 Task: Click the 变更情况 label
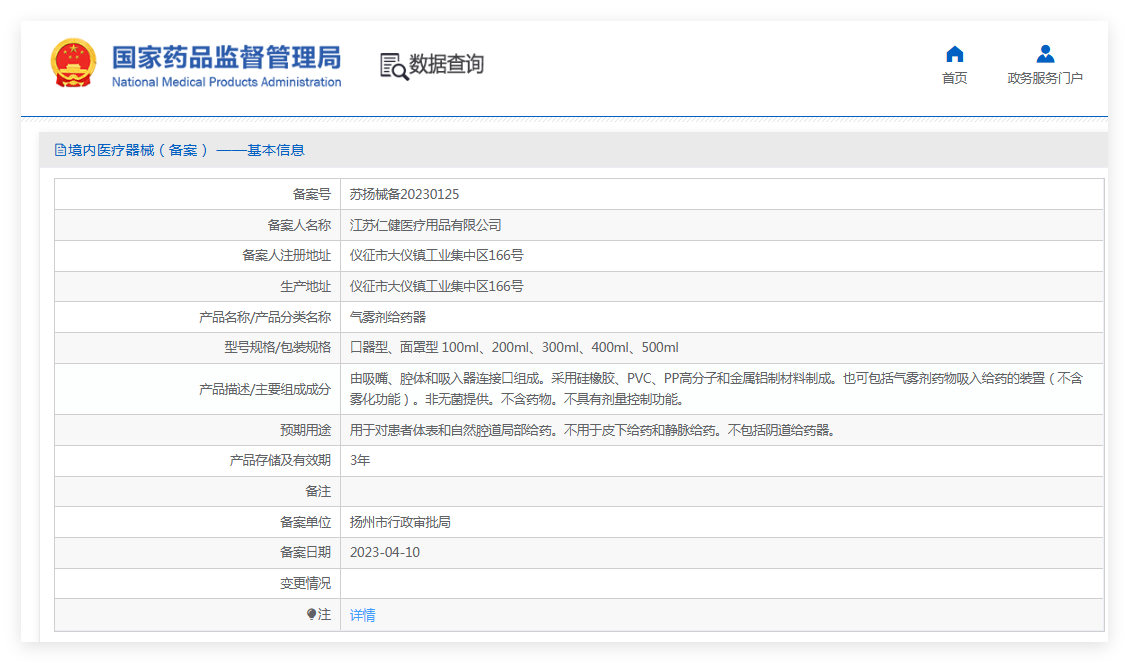click(305, 584)
